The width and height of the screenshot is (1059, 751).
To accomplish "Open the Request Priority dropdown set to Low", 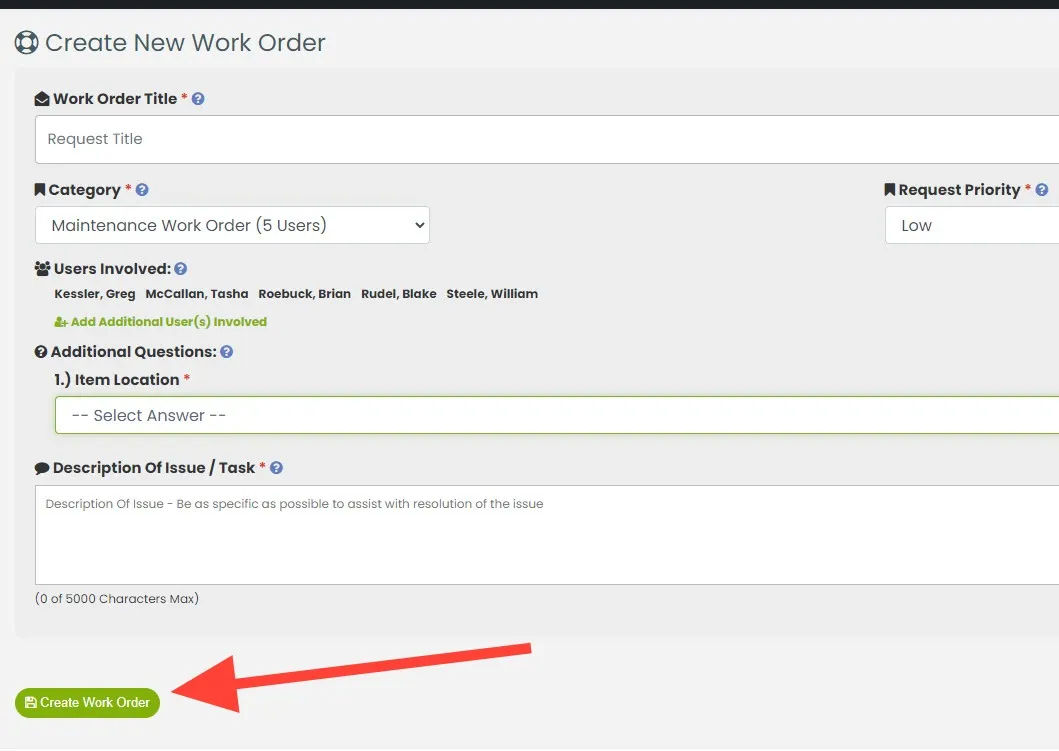I will coord(972,226).
